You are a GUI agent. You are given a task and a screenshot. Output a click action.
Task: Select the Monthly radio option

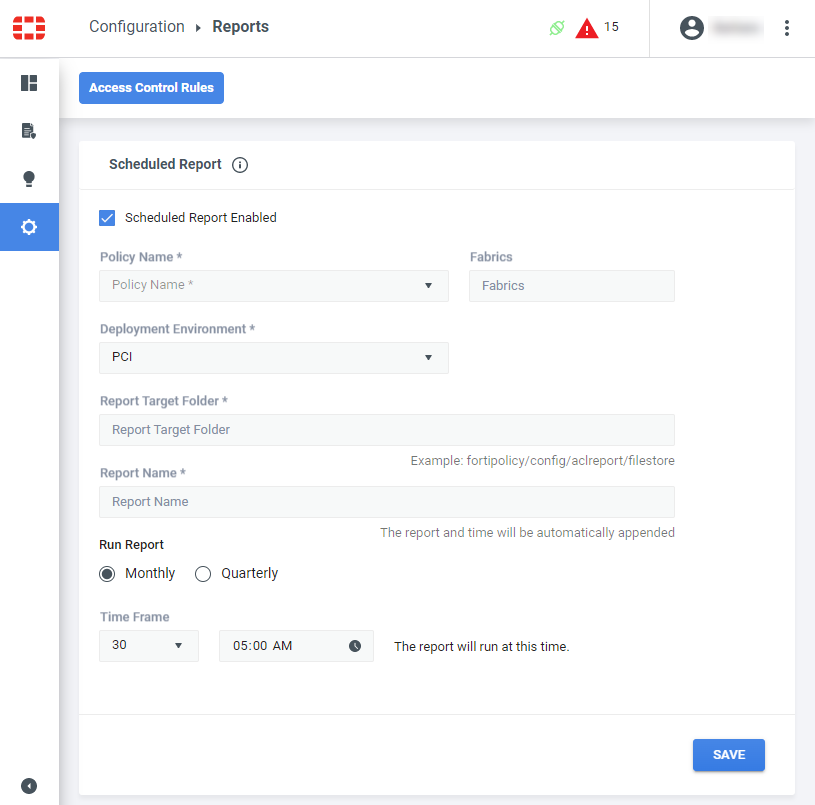(x=108, y=574)
